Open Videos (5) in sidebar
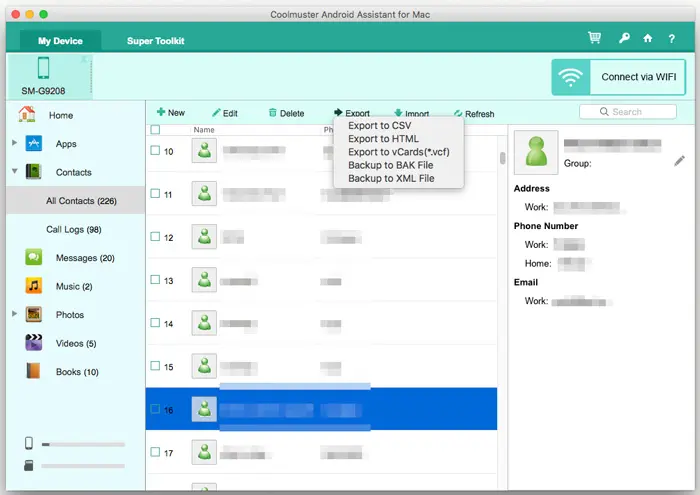Viewport: 700px width, 495px height. [x=76, y=343]
